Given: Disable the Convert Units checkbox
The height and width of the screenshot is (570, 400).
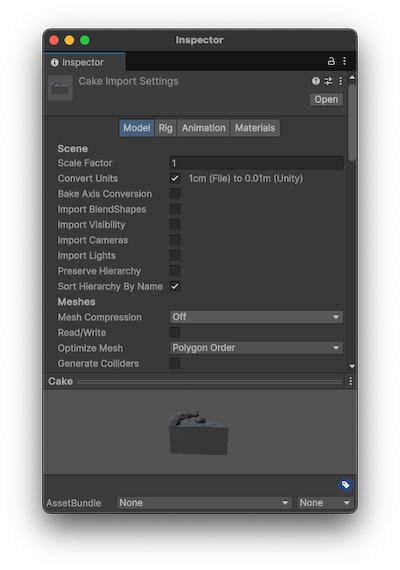Looking at the screenshot, I should click(x=175, y=178).
